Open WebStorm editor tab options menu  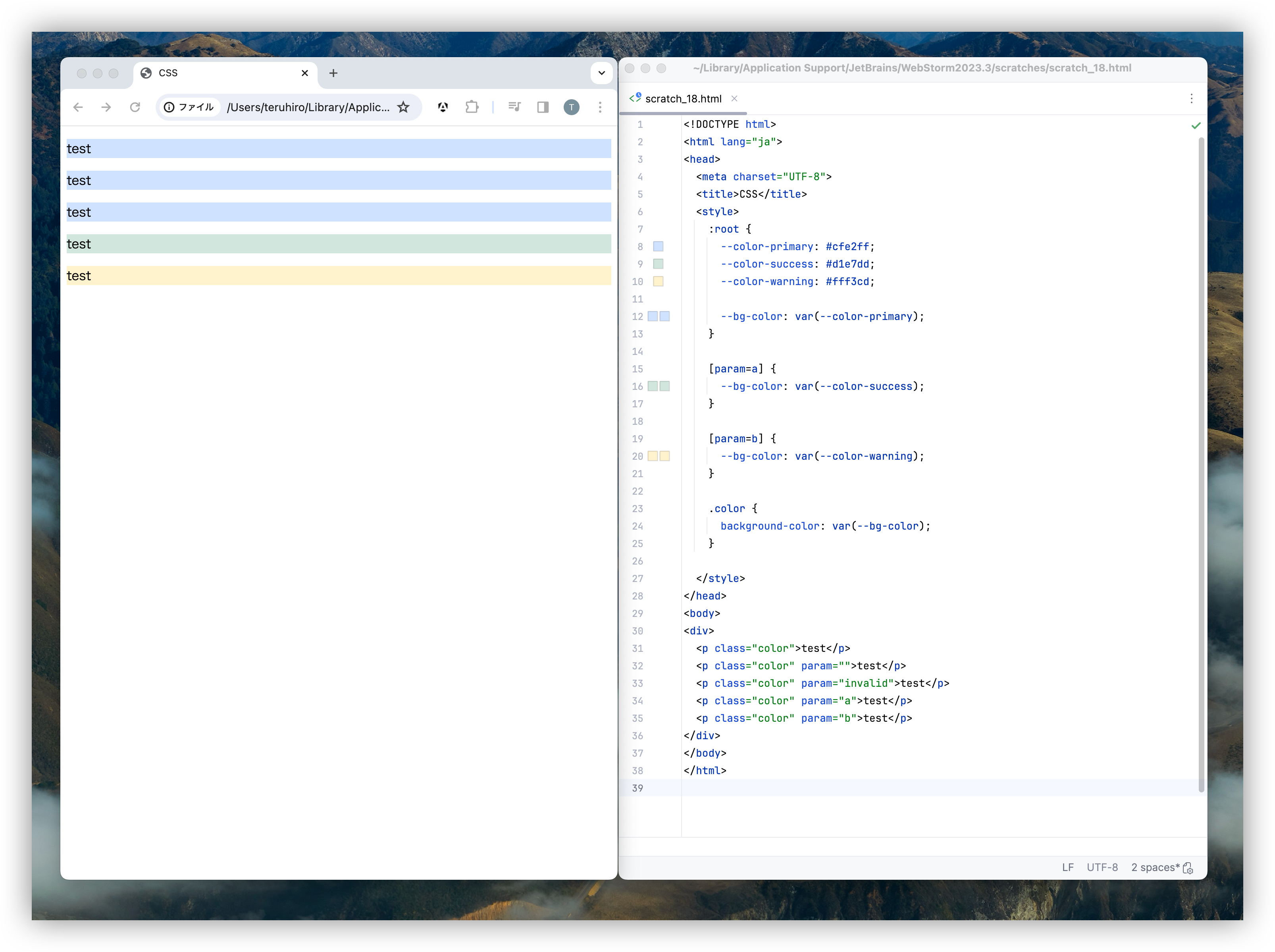(x=1191, y=98)
